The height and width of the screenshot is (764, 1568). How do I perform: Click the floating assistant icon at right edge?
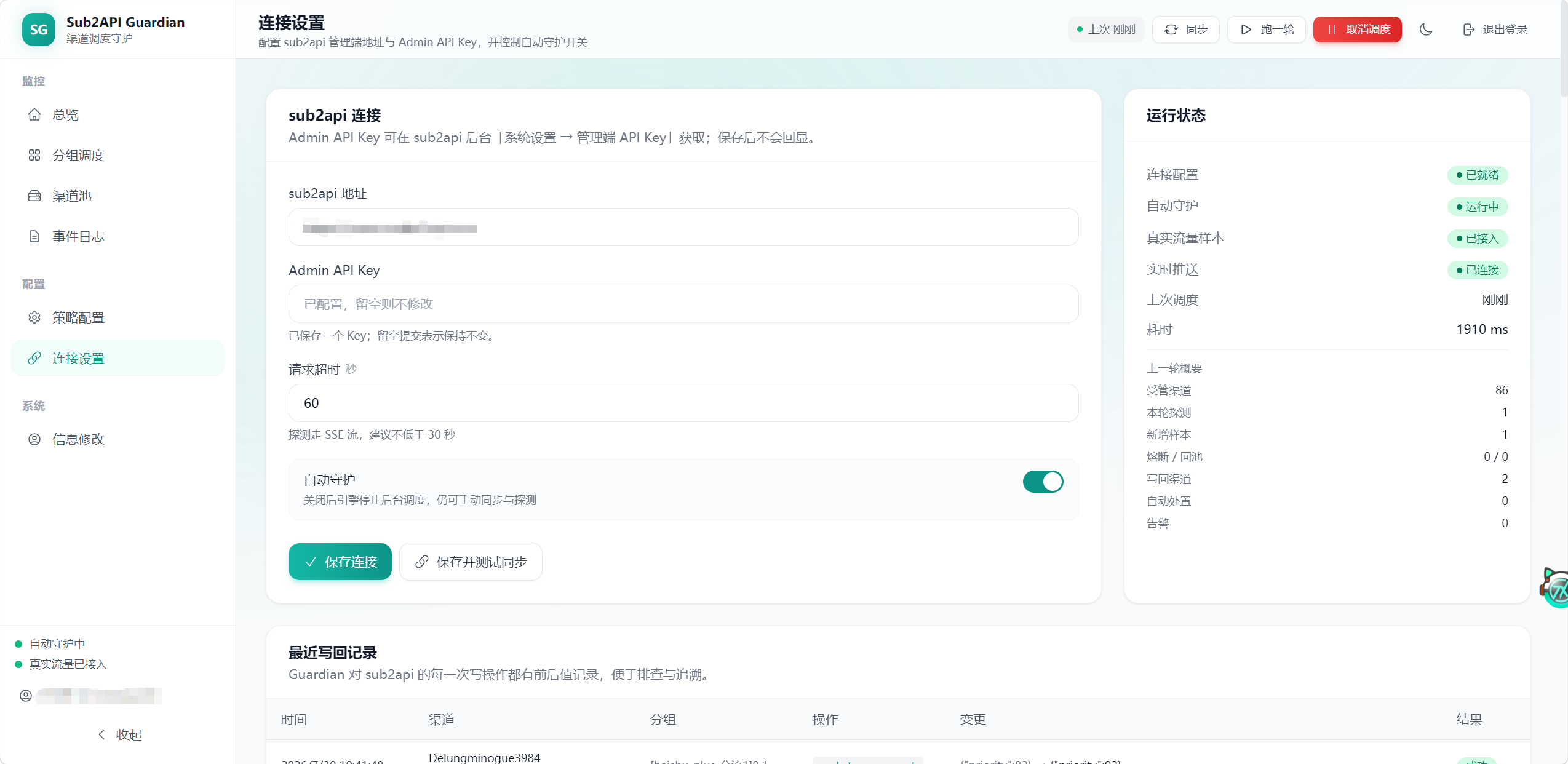click(1555, 588)
